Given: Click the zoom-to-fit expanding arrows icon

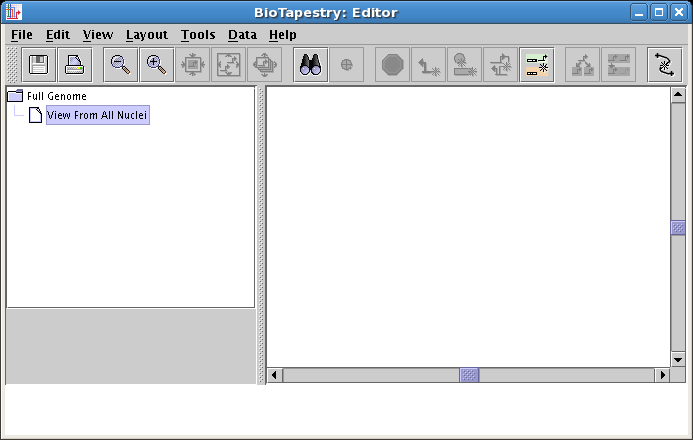Looking at the screenshot, I should [x=228, y=65].
